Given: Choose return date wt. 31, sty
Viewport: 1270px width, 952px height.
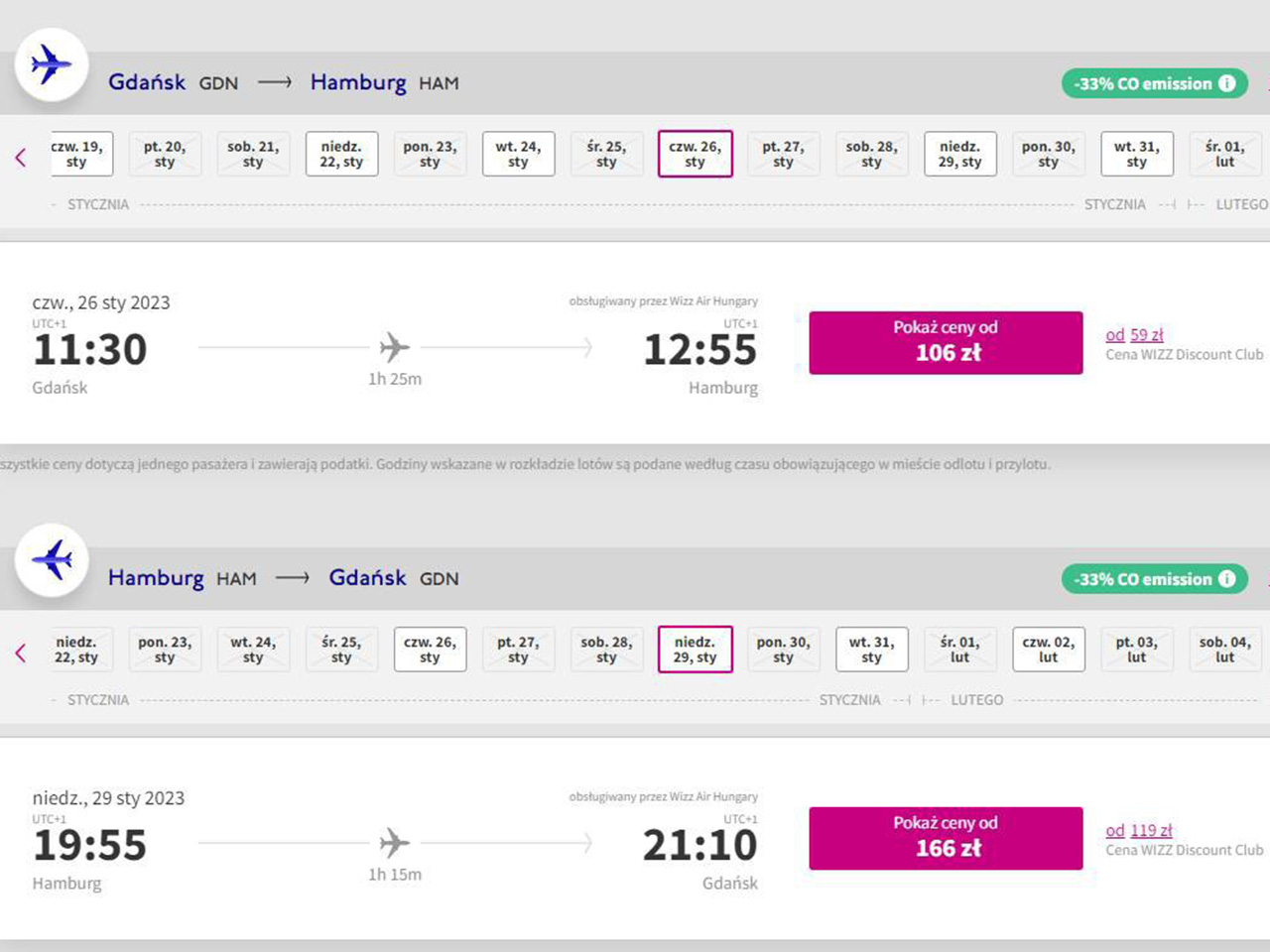Looking at the screenshot, I should point(871,650).
